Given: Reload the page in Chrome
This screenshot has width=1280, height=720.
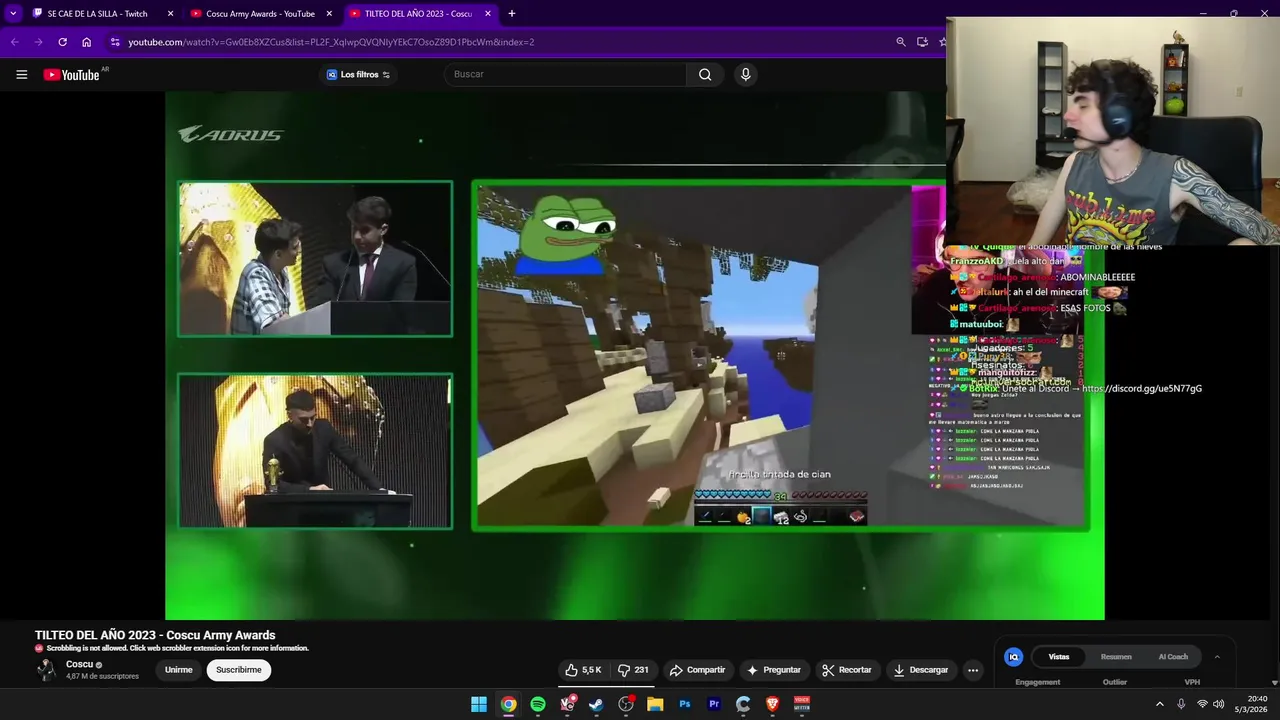Looking at the screenshot, I should pos(62,42).
